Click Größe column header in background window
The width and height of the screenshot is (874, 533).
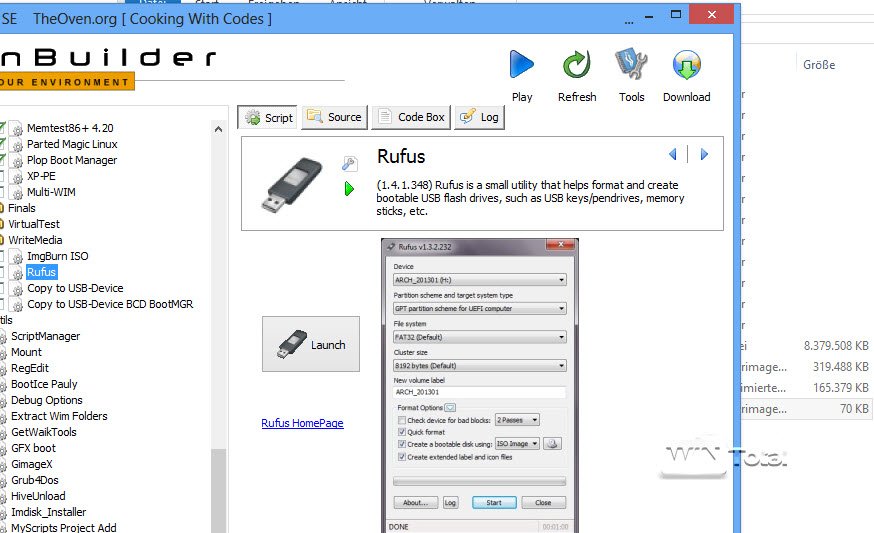pyautogui.click(x=819, y=65)
